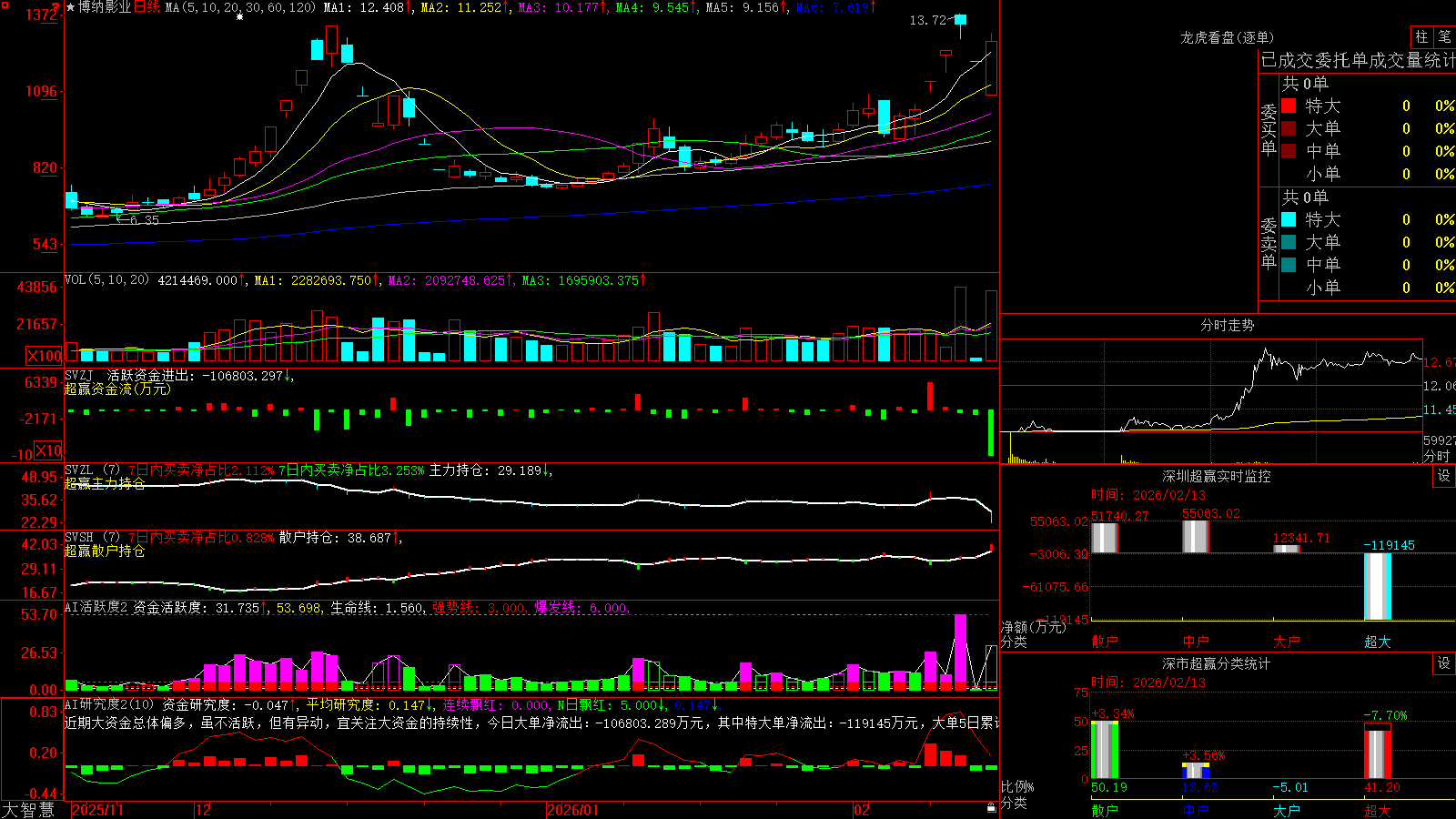The image size is (1456, 819).
Task: Click the 超大 bar showing -119145
Action: coord(1378,587)
